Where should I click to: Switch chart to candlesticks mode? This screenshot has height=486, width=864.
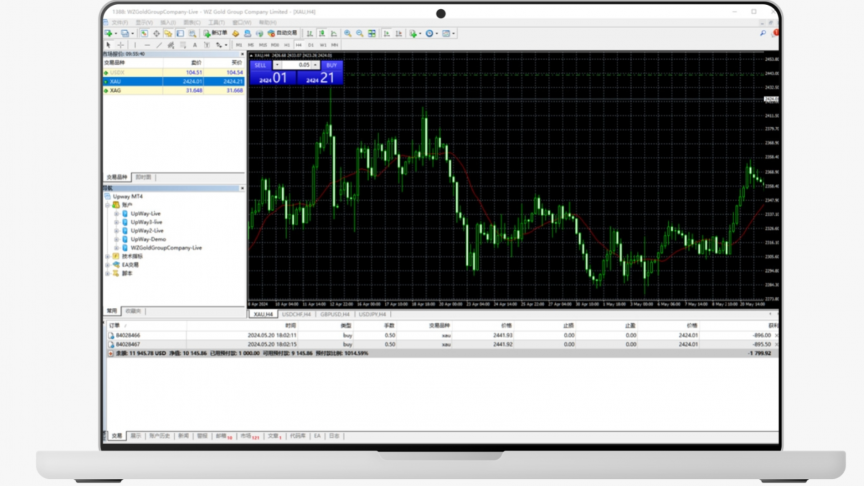322,33
